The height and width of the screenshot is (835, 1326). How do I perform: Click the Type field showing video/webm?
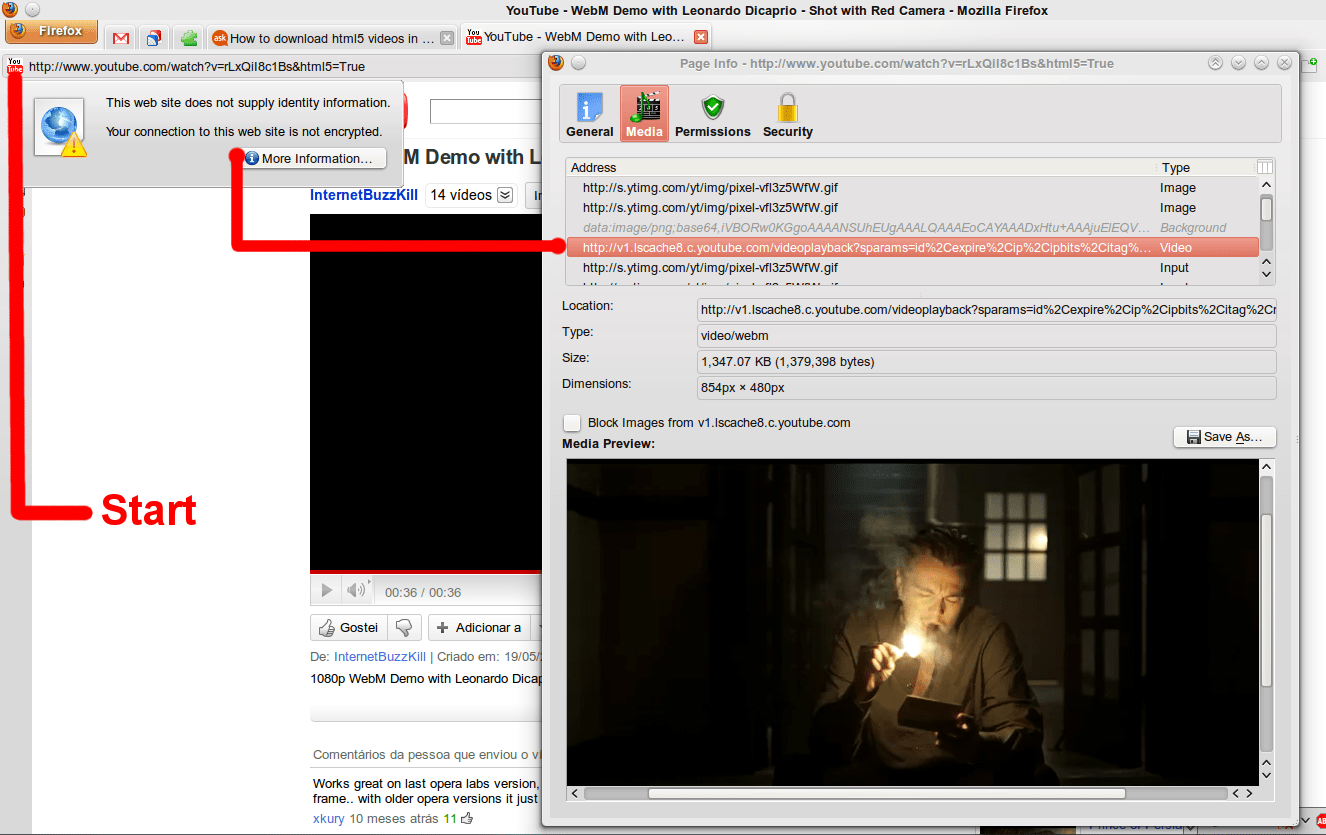pos(987,336)
